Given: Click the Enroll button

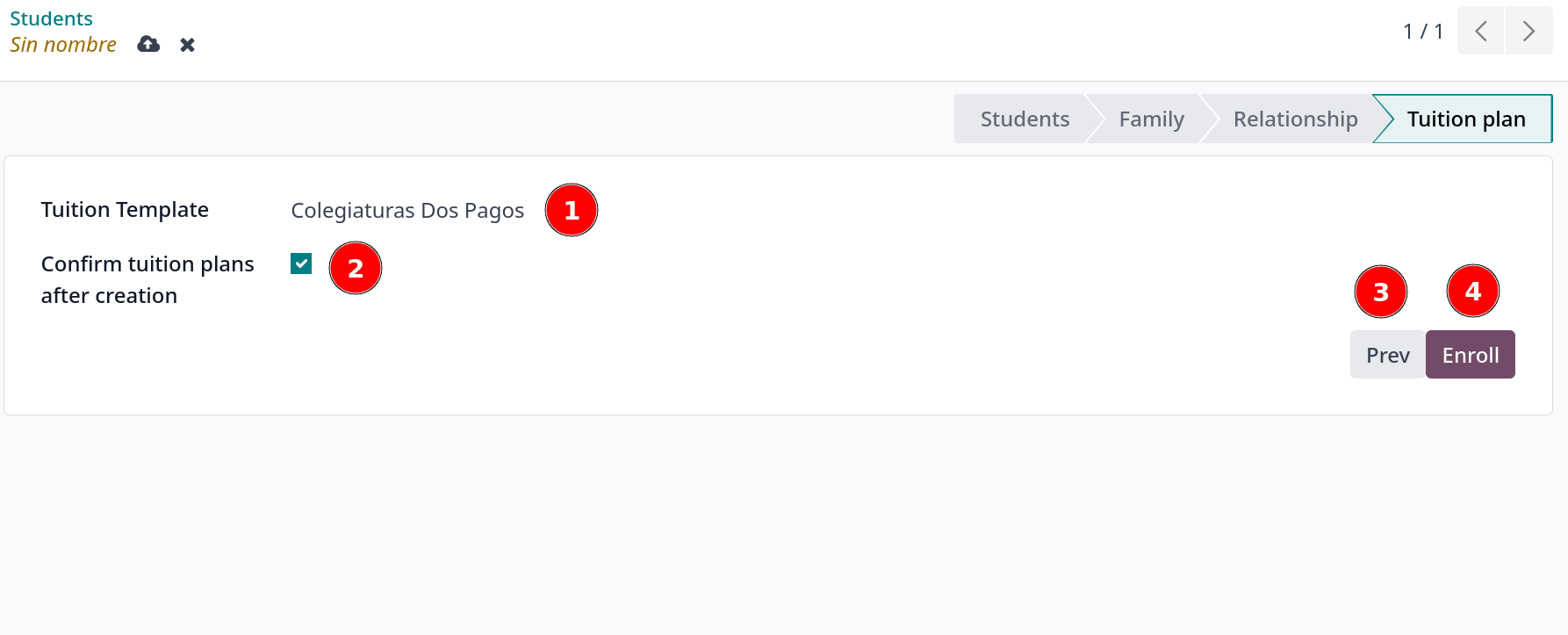Looking at the screenshot, I should coord(1470,355).
